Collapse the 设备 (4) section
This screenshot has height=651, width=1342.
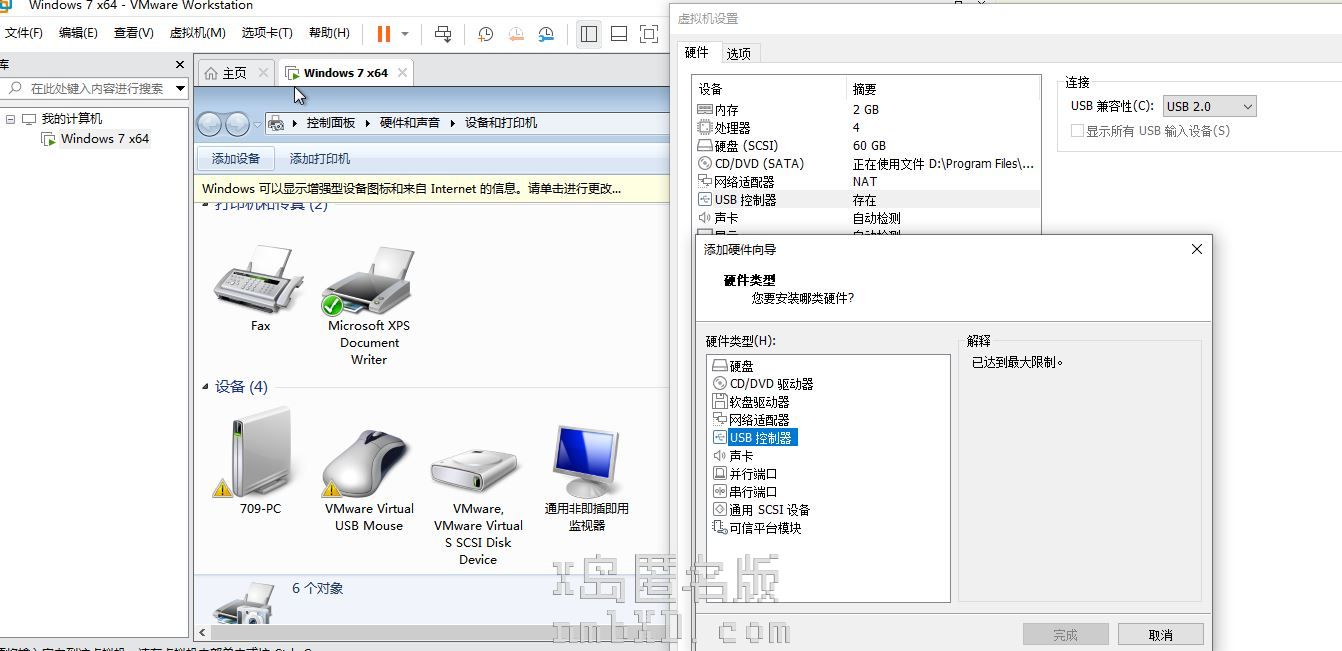click(206, 387)
